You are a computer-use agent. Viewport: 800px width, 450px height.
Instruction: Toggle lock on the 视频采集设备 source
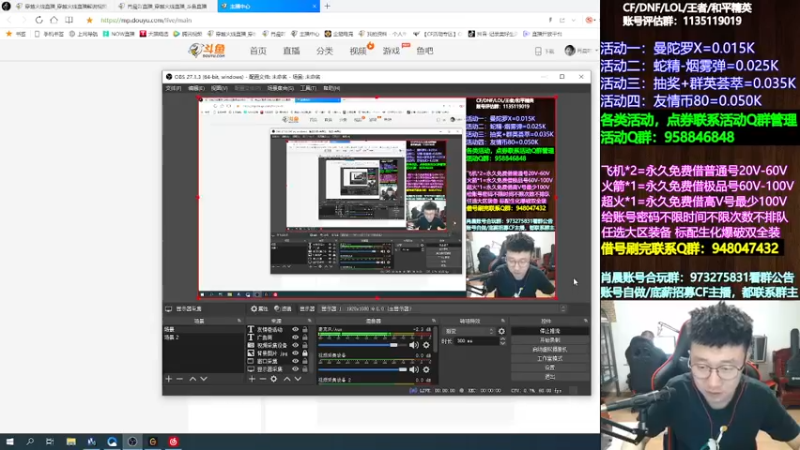[305, 345]
